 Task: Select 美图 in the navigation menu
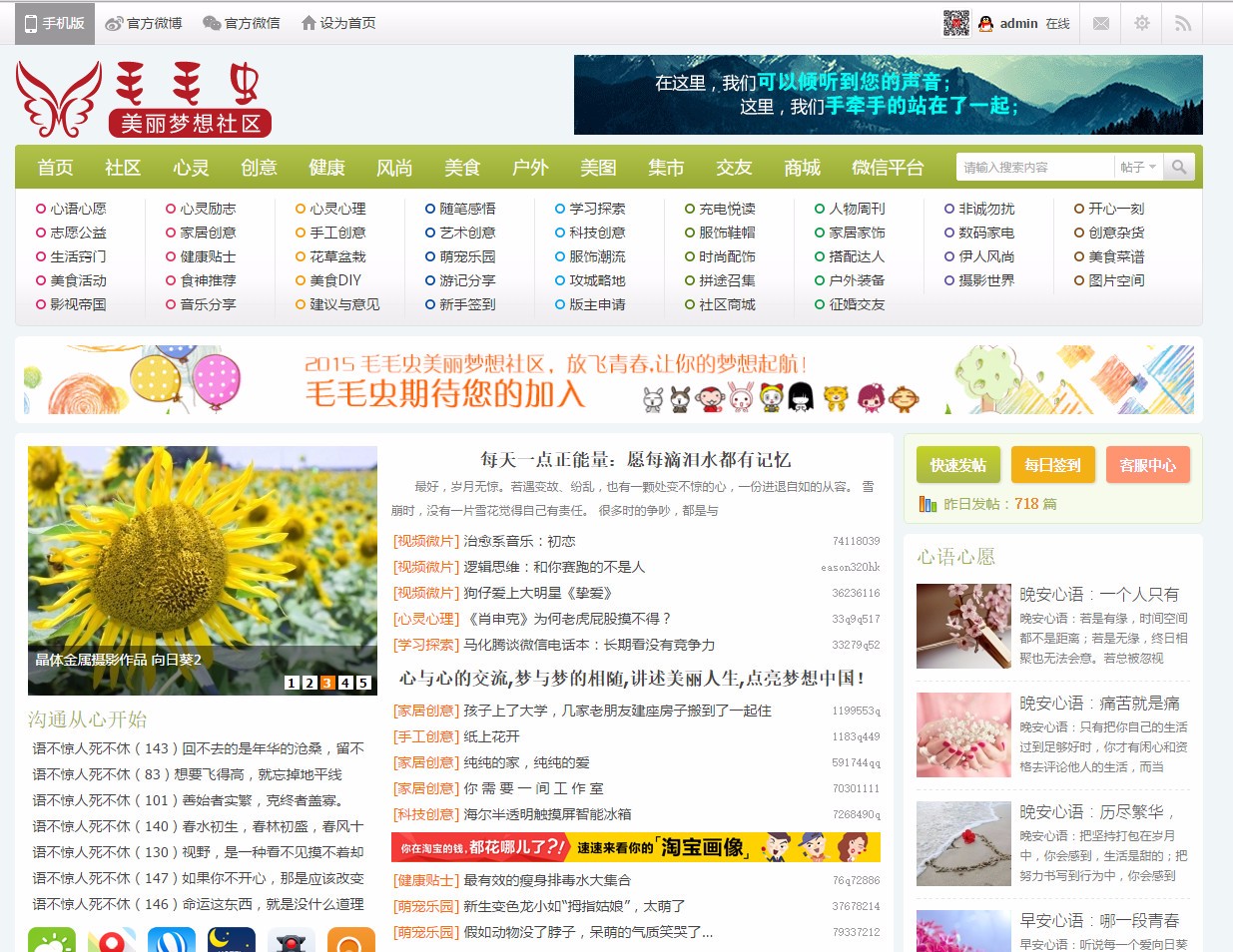click(x=597, y=167)
